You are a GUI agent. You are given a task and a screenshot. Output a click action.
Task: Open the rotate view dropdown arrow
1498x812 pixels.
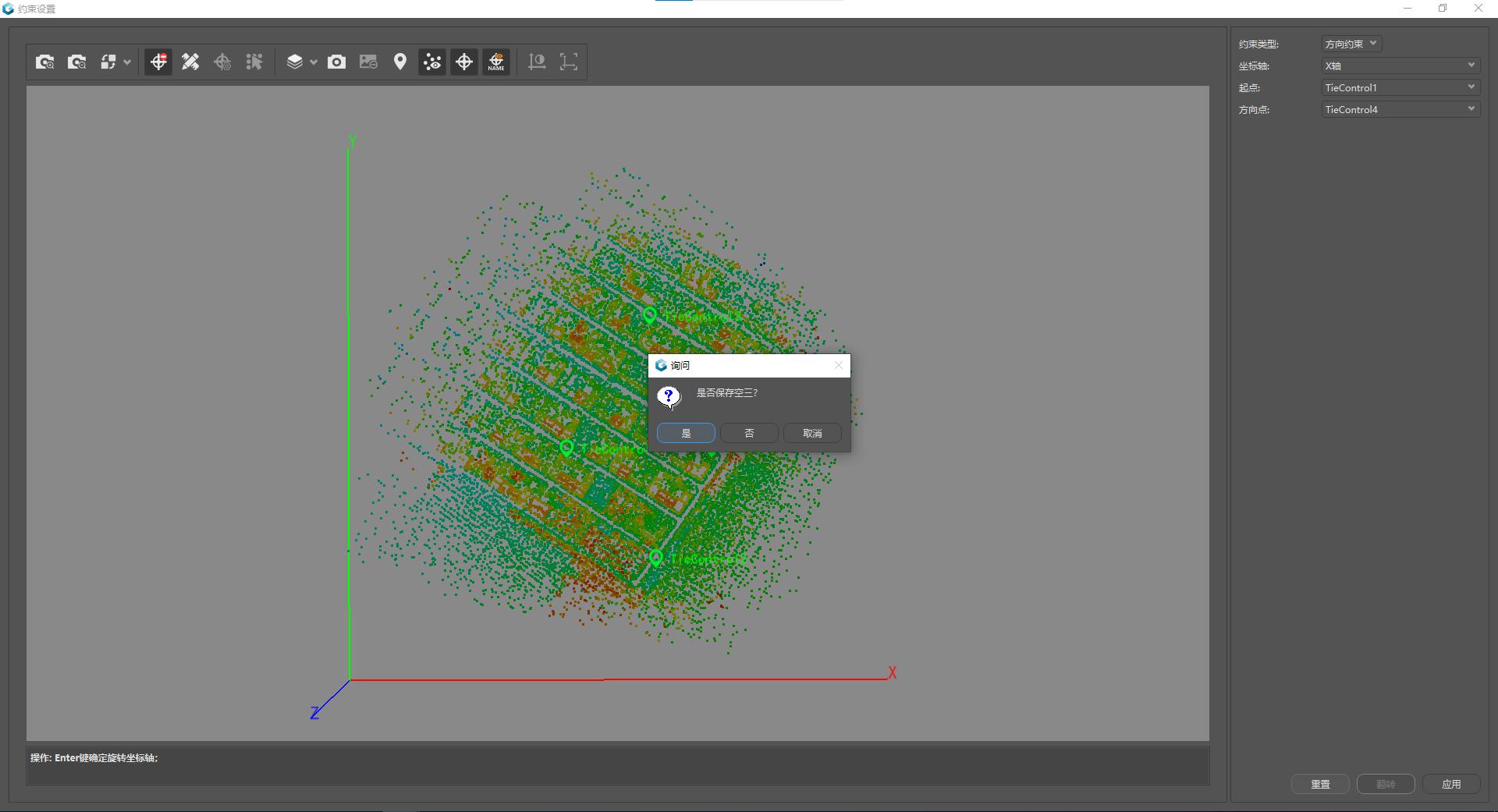tap(127, 62)
